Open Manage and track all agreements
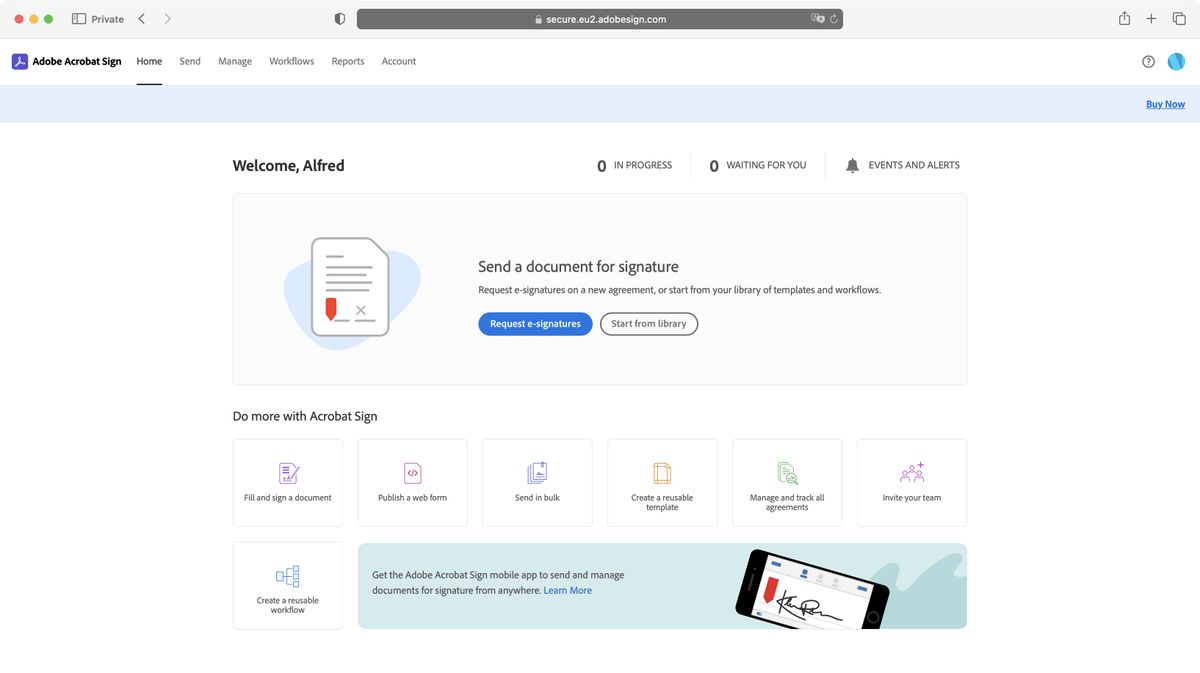Image resolution: width=1200 pixels, height=673 pixels. point(787,483)
